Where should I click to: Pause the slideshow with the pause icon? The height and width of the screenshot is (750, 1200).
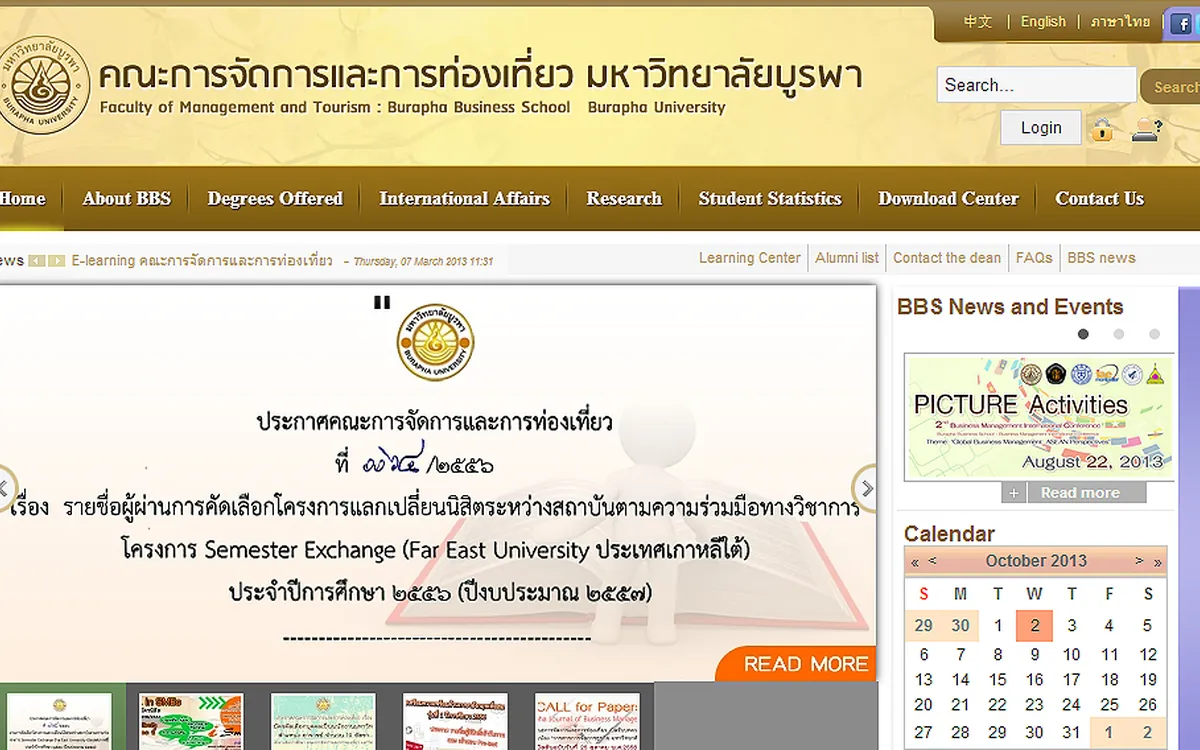tap(382, 302)
